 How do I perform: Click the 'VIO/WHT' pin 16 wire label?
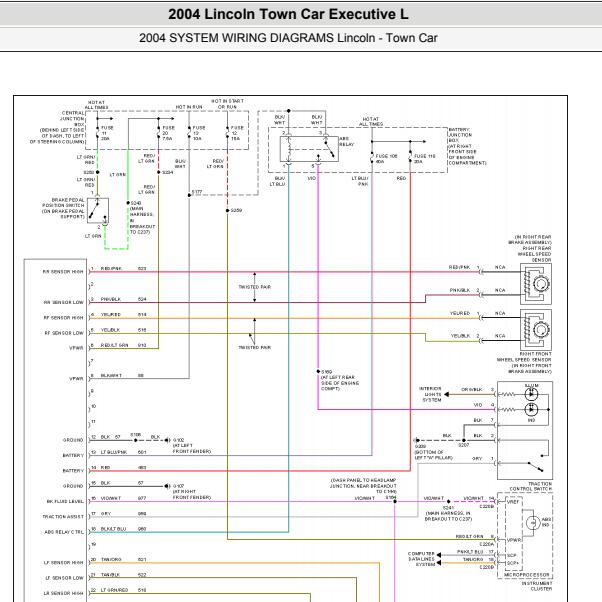[111, 498]
